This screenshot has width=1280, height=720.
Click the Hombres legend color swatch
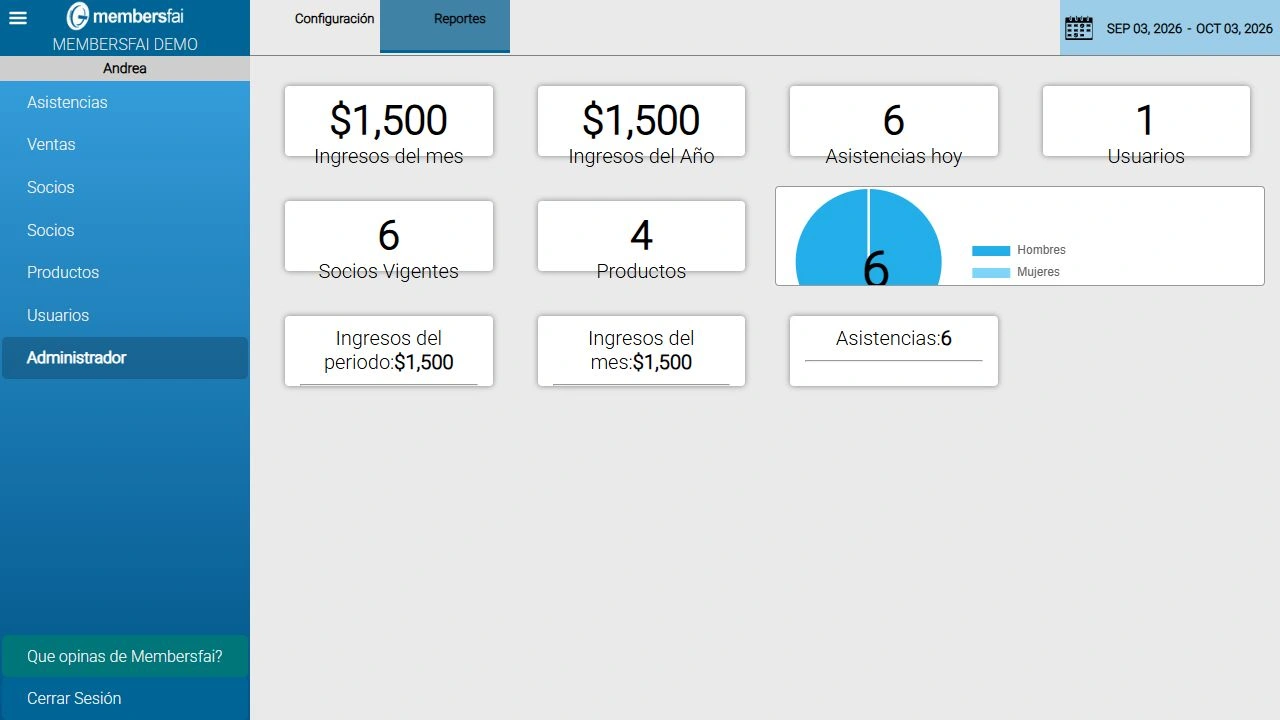click(991, 251)
